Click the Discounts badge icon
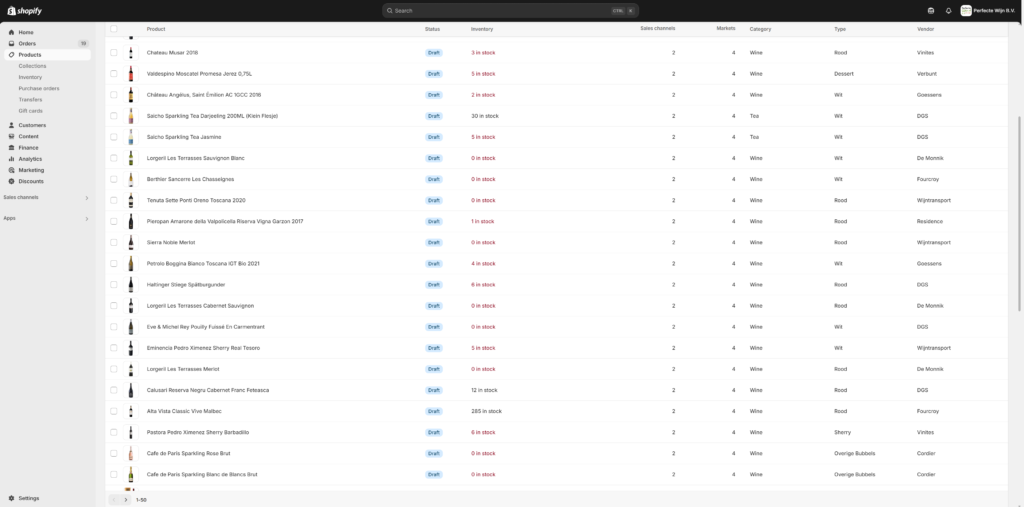 tap(11, 181)
